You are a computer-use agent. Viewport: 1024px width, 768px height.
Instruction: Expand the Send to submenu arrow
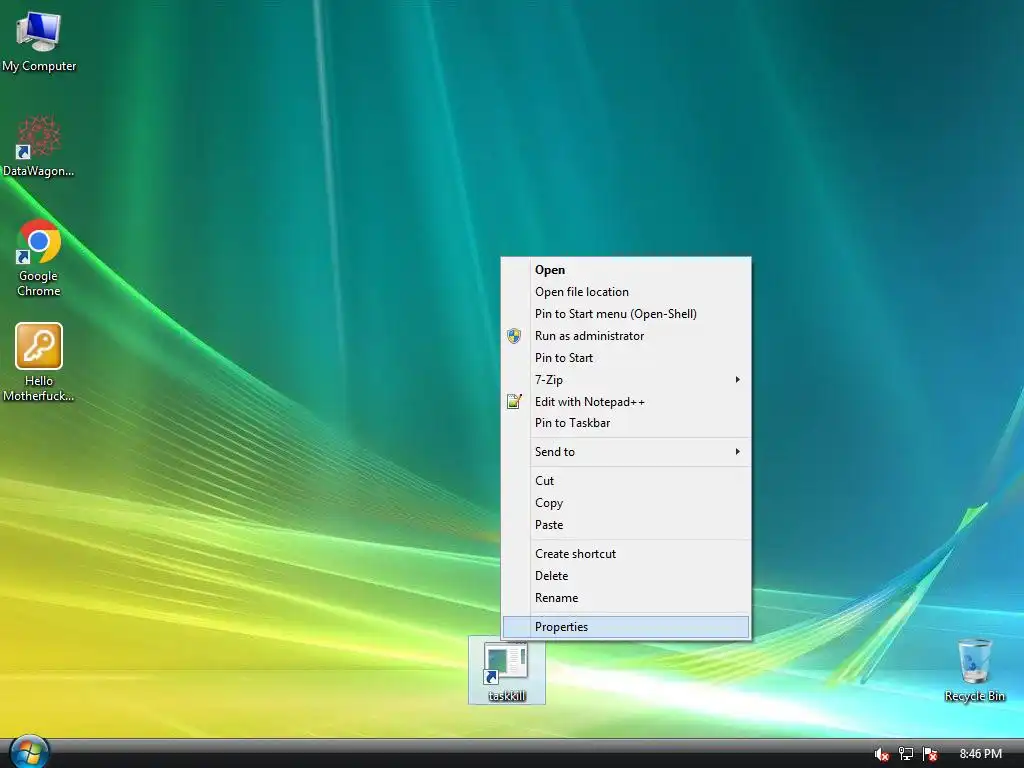click(737, 452)
